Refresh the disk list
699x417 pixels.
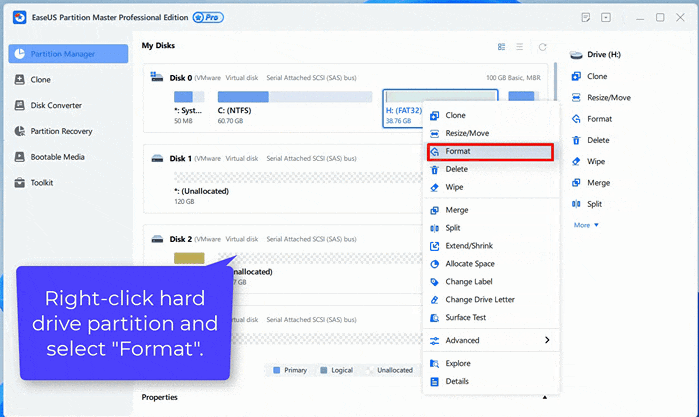[542, 47]
